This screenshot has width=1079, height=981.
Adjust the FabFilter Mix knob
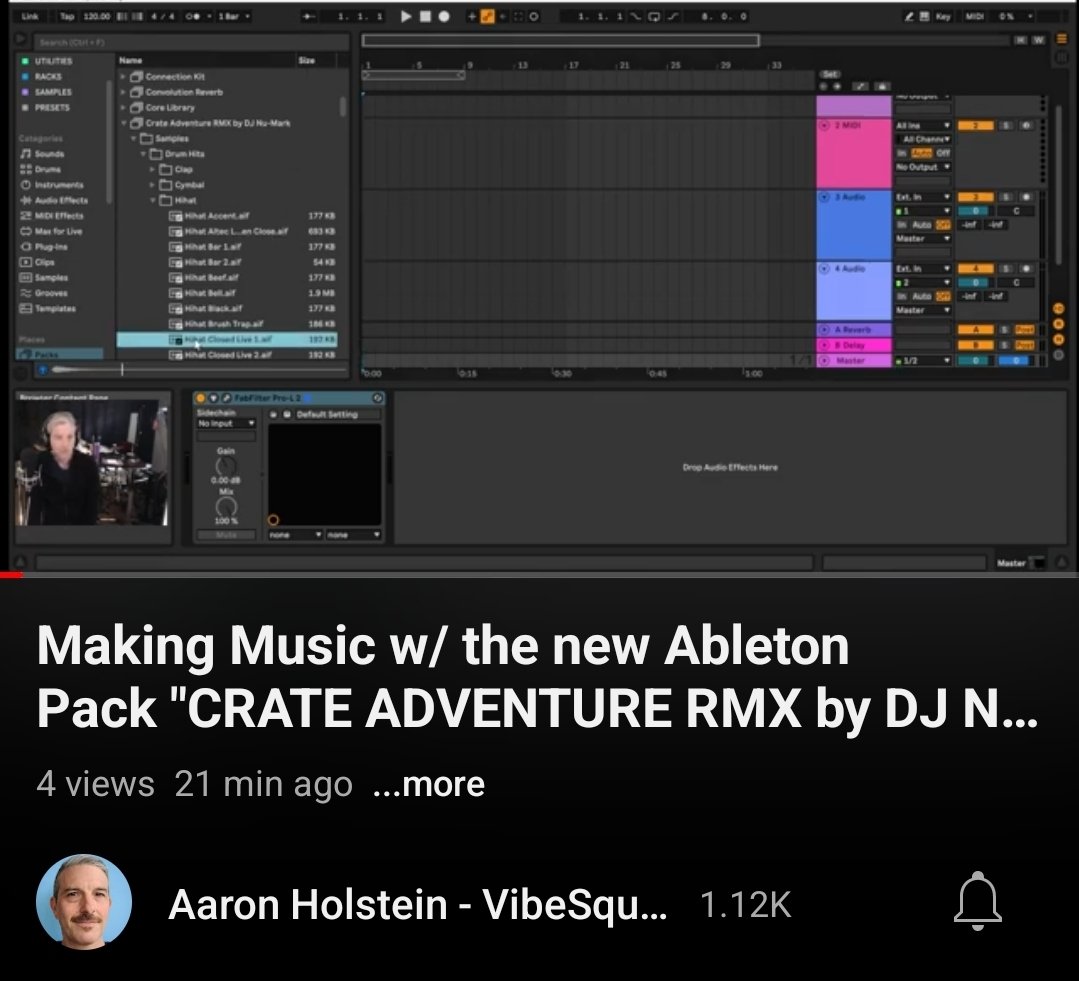tap(226, 507)
